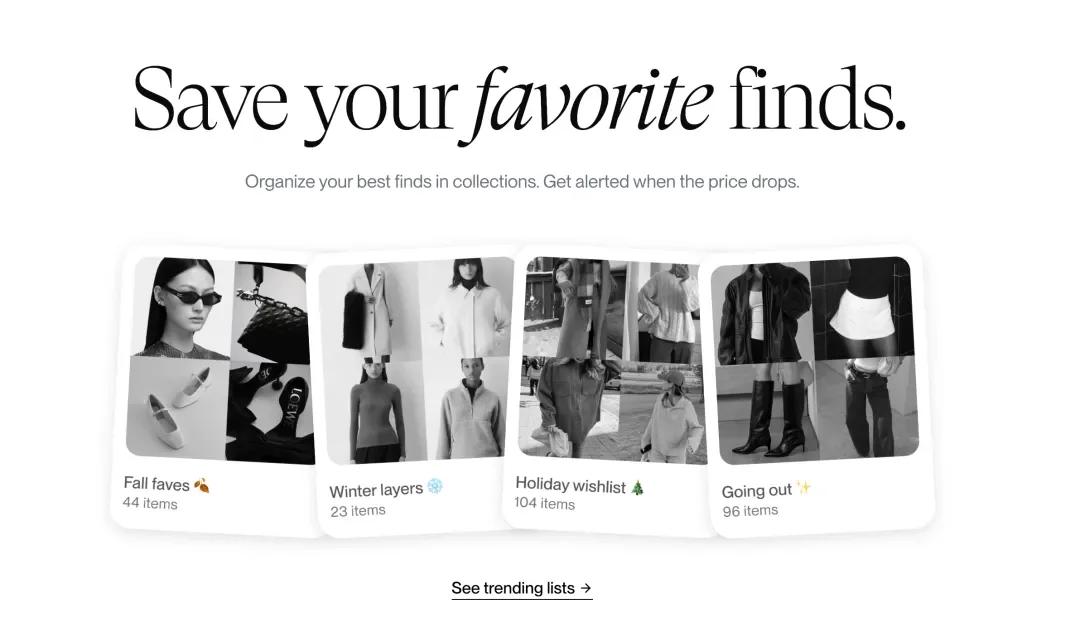Click the leaf emoji beside Fall faves
Screen dimensions: 1080x637
[x=202, y=485]
